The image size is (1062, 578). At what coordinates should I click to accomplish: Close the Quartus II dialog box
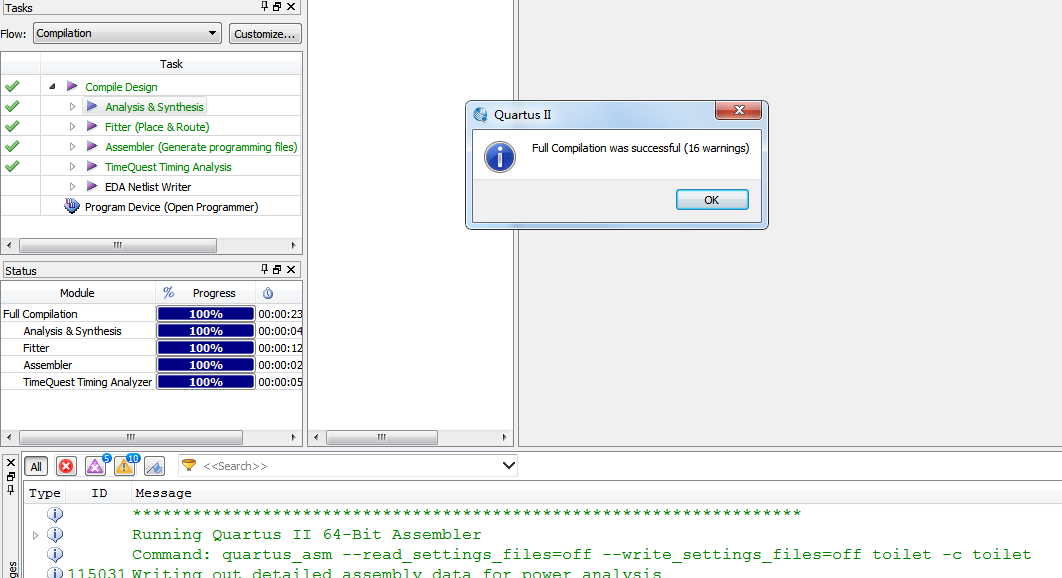(738, 110)
